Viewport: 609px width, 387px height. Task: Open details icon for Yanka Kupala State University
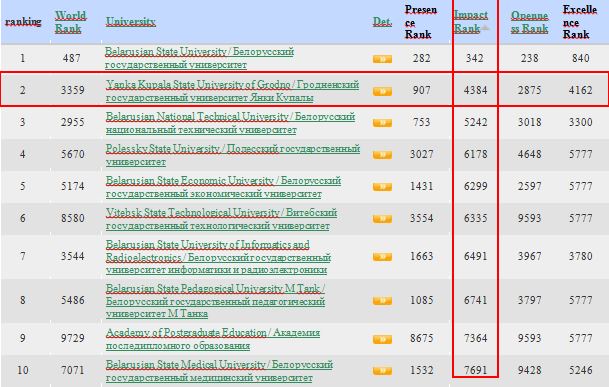[x=382, y=91]
